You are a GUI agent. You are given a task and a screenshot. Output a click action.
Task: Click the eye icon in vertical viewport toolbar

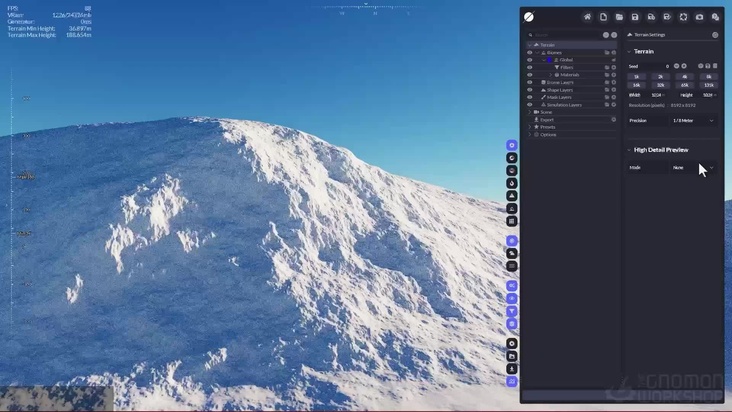[x=512, y=298]
